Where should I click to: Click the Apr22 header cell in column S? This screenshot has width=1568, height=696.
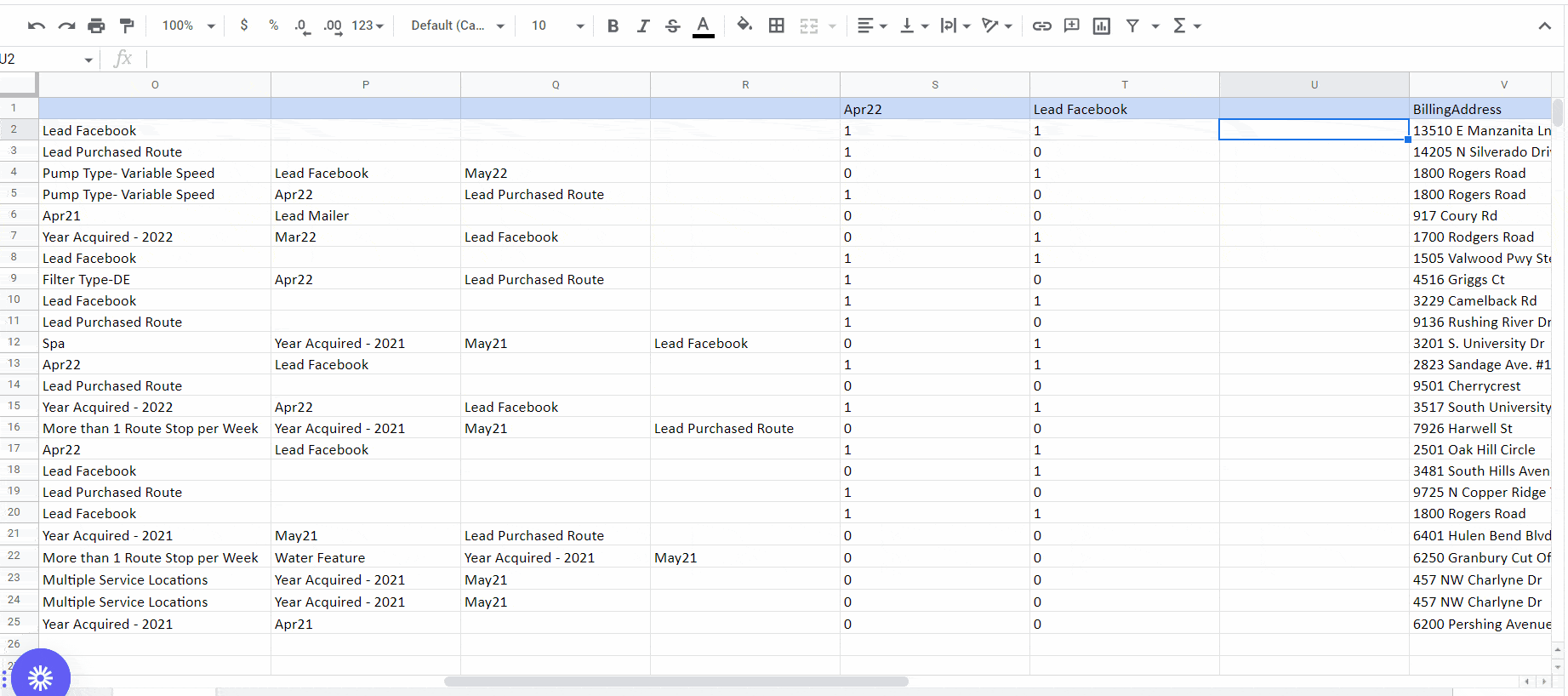click(x=935, y=109)
